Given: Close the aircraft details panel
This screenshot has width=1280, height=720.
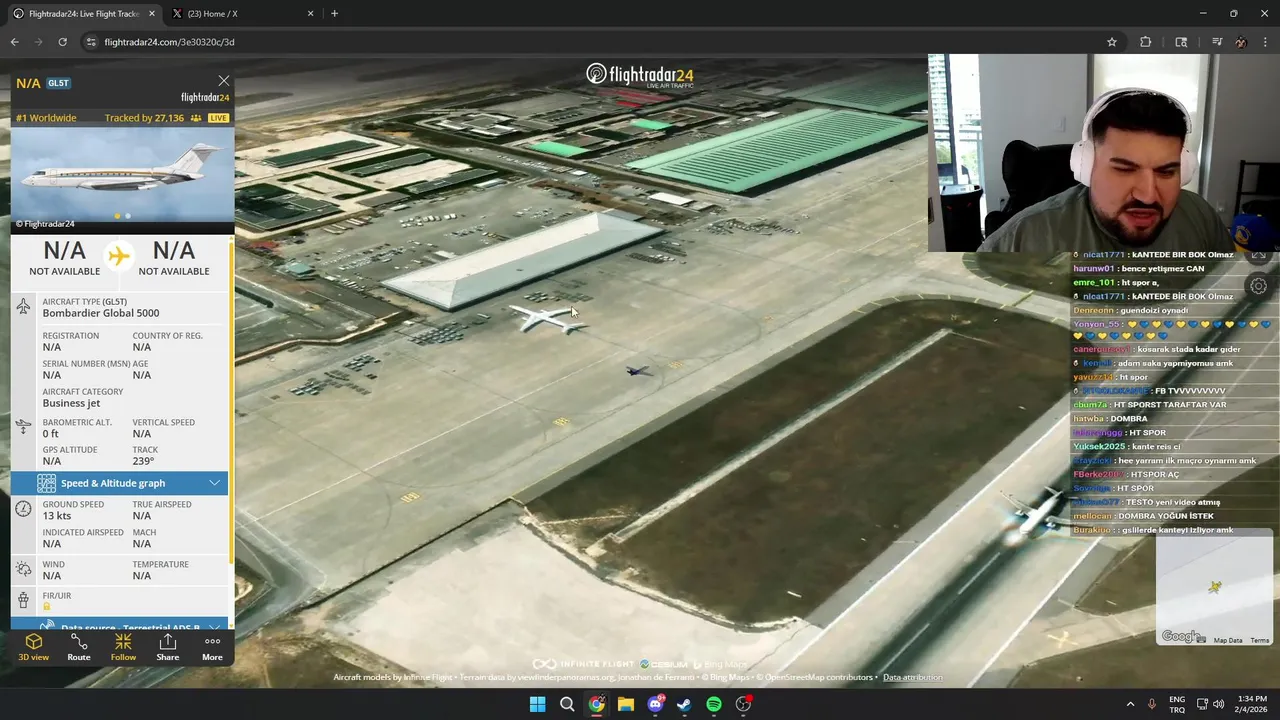Looking at the screenshot, I should click(x=223, y=81).
